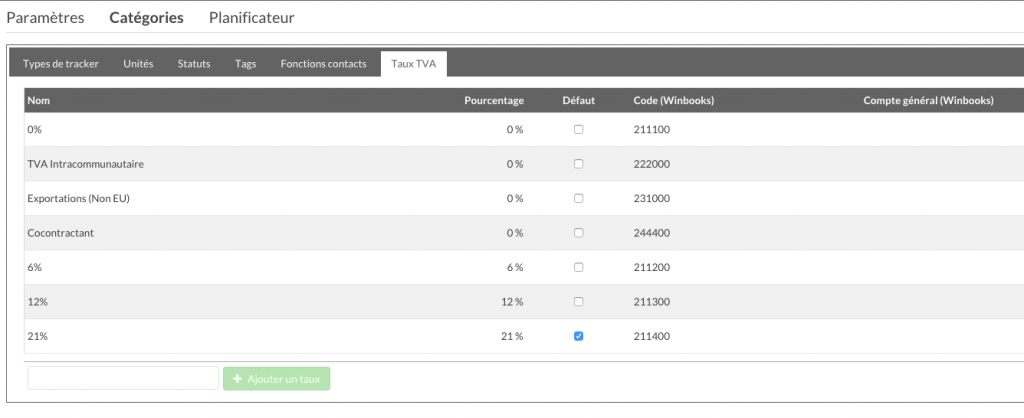
Task: Open the Paramètres section
Action: (45, 18)
